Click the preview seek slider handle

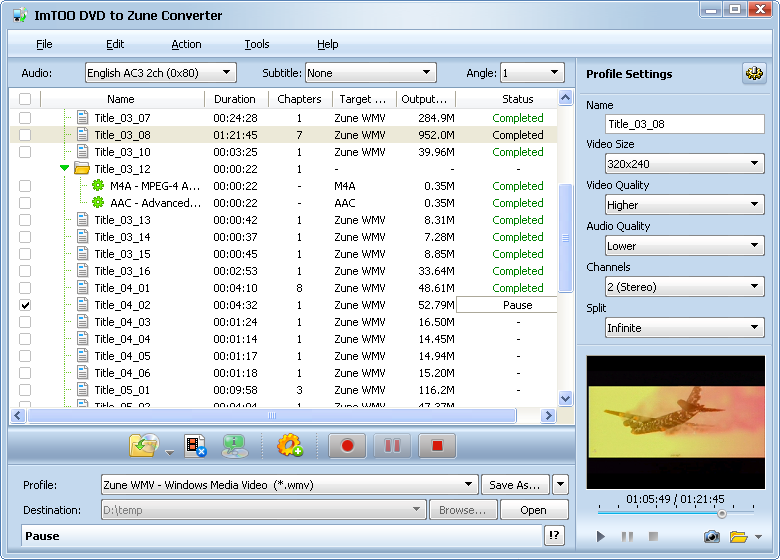[x=722, y=514]
